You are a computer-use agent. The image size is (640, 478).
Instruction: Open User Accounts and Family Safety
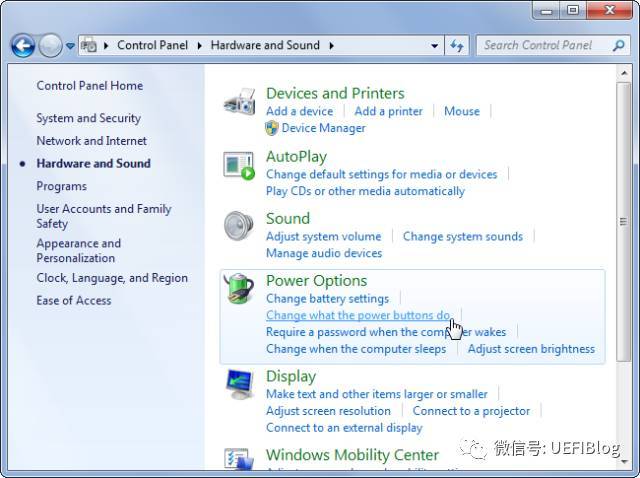coord(104,216)
